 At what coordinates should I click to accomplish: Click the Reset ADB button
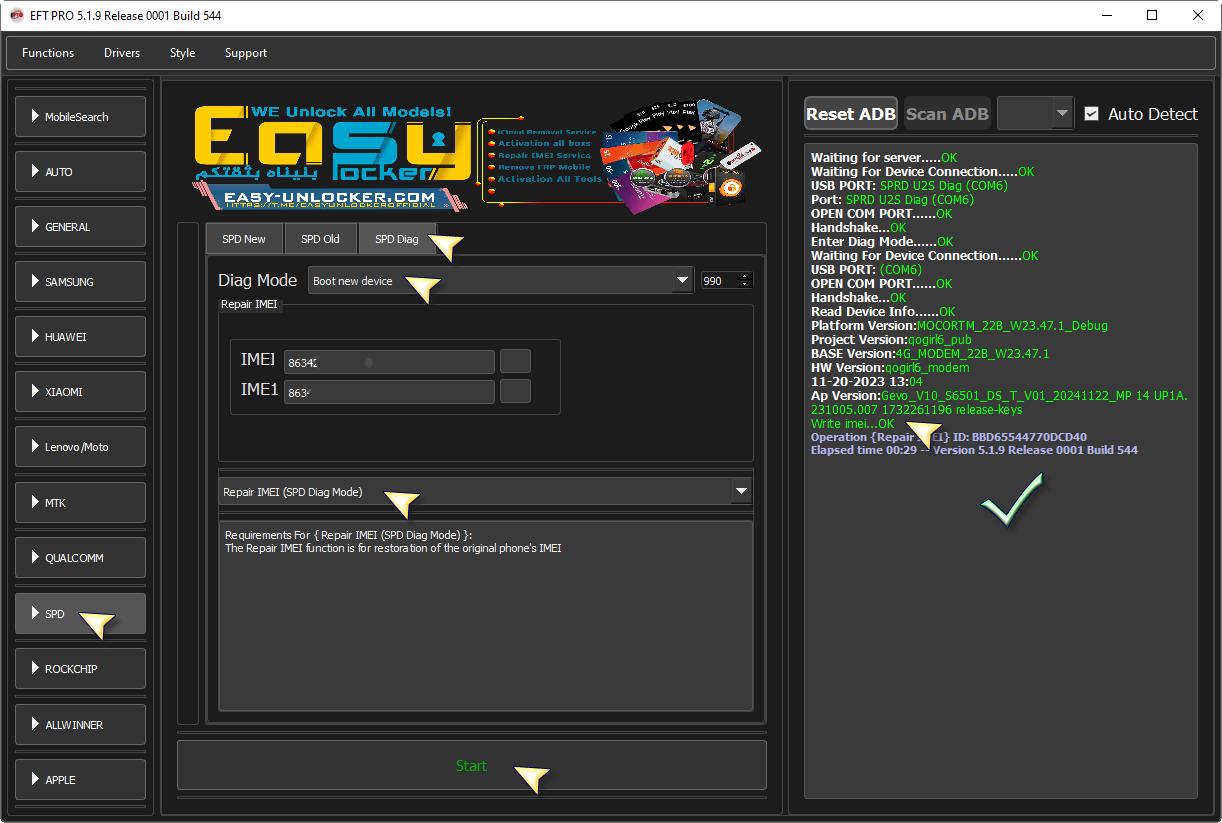(851, 114)
